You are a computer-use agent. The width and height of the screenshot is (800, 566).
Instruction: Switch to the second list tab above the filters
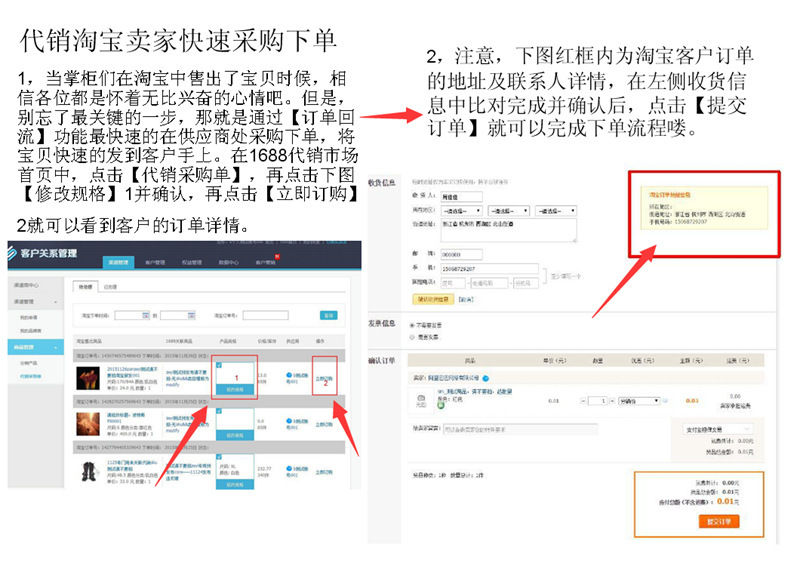[x=110, y=287]
